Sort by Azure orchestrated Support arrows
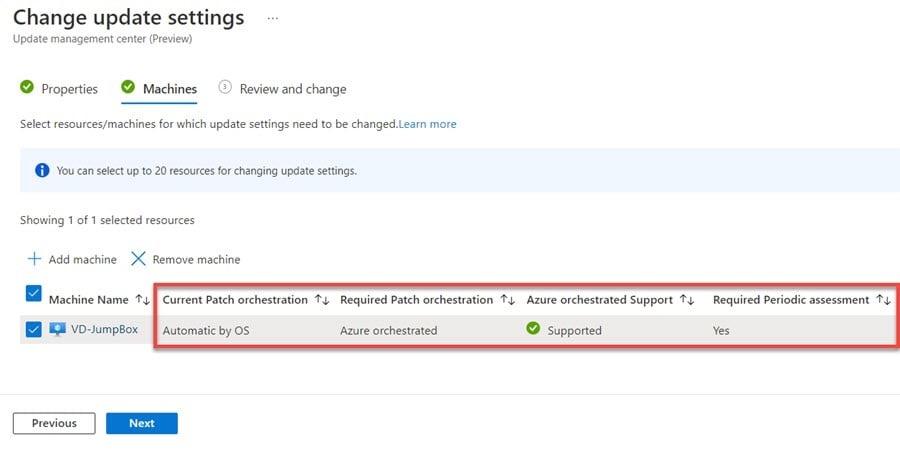Screen dimensions: 900x450 point(687,300)
